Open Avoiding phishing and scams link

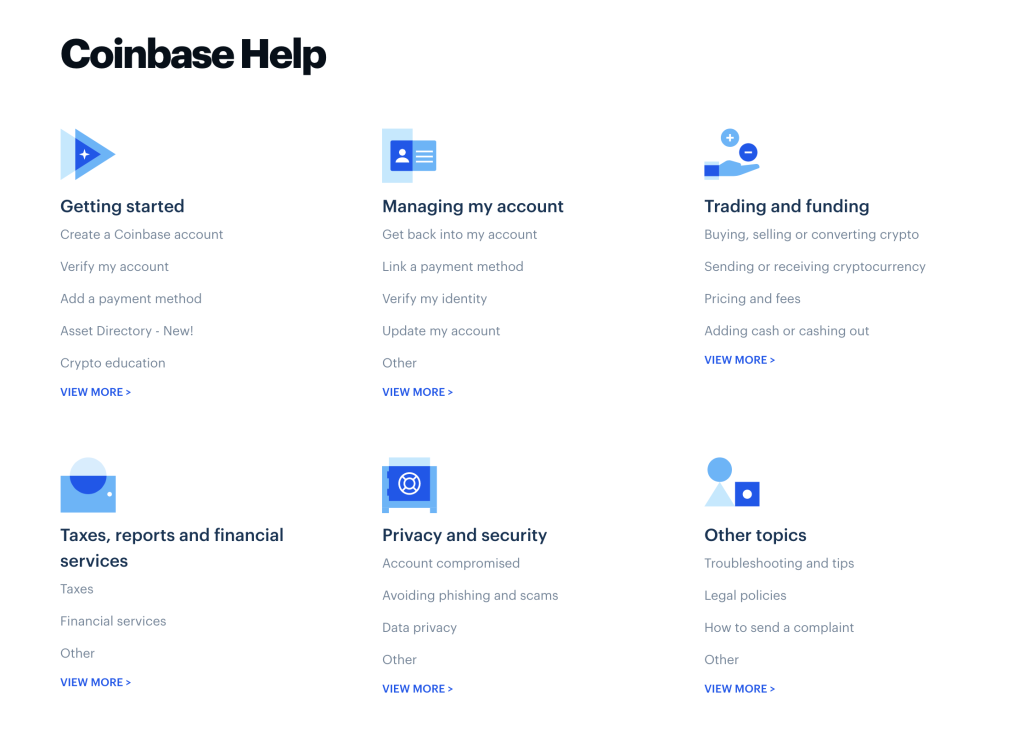pos(470,595)
